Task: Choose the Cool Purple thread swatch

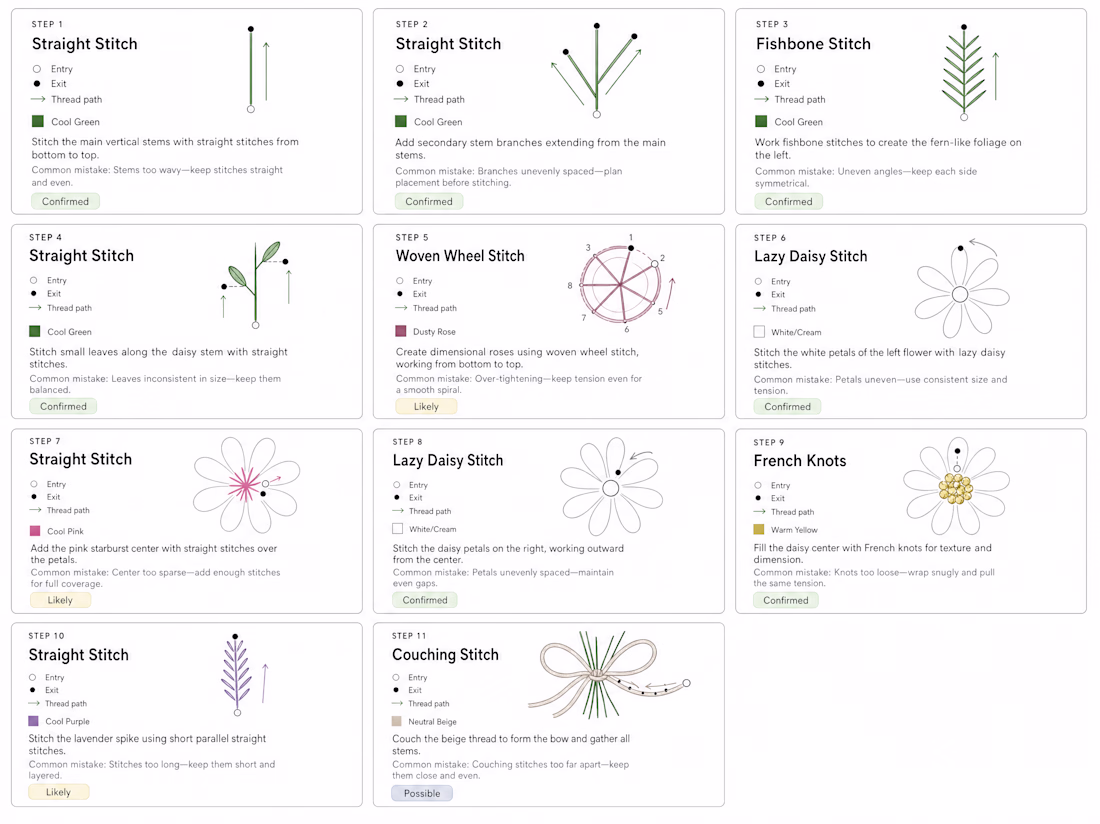Action: coord(33,721)
